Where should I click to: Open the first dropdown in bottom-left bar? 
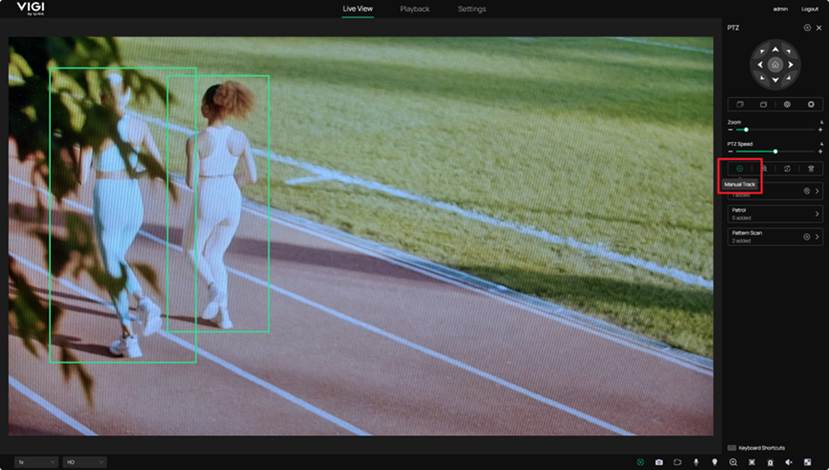tap(36, 462)
